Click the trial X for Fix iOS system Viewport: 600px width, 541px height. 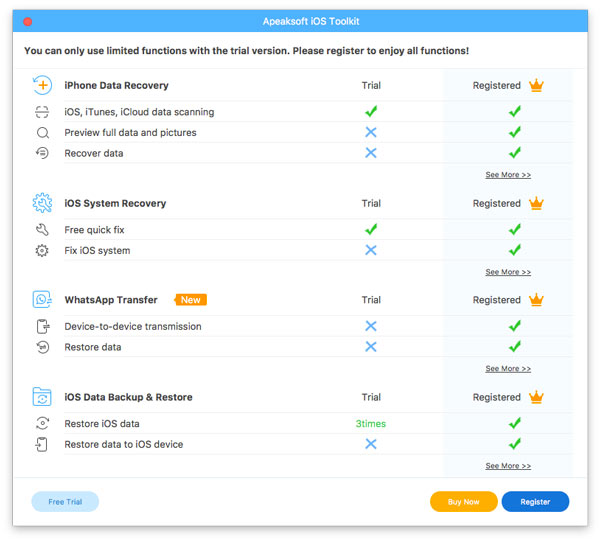[x=371, y=250]
